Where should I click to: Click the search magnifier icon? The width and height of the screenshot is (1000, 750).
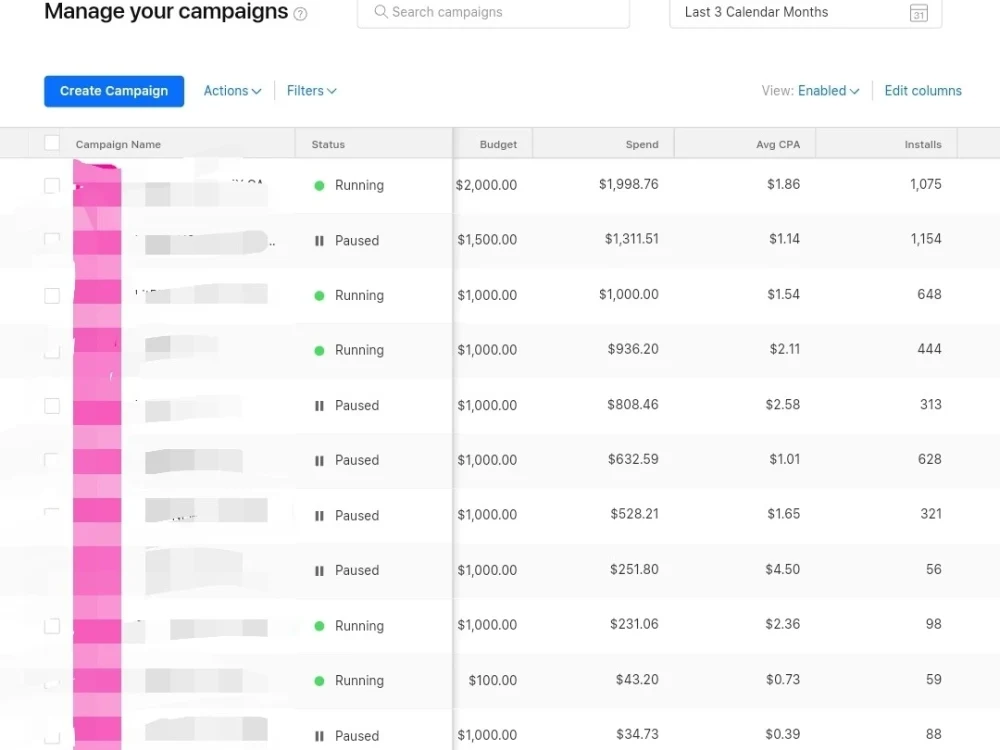(381, 11)
